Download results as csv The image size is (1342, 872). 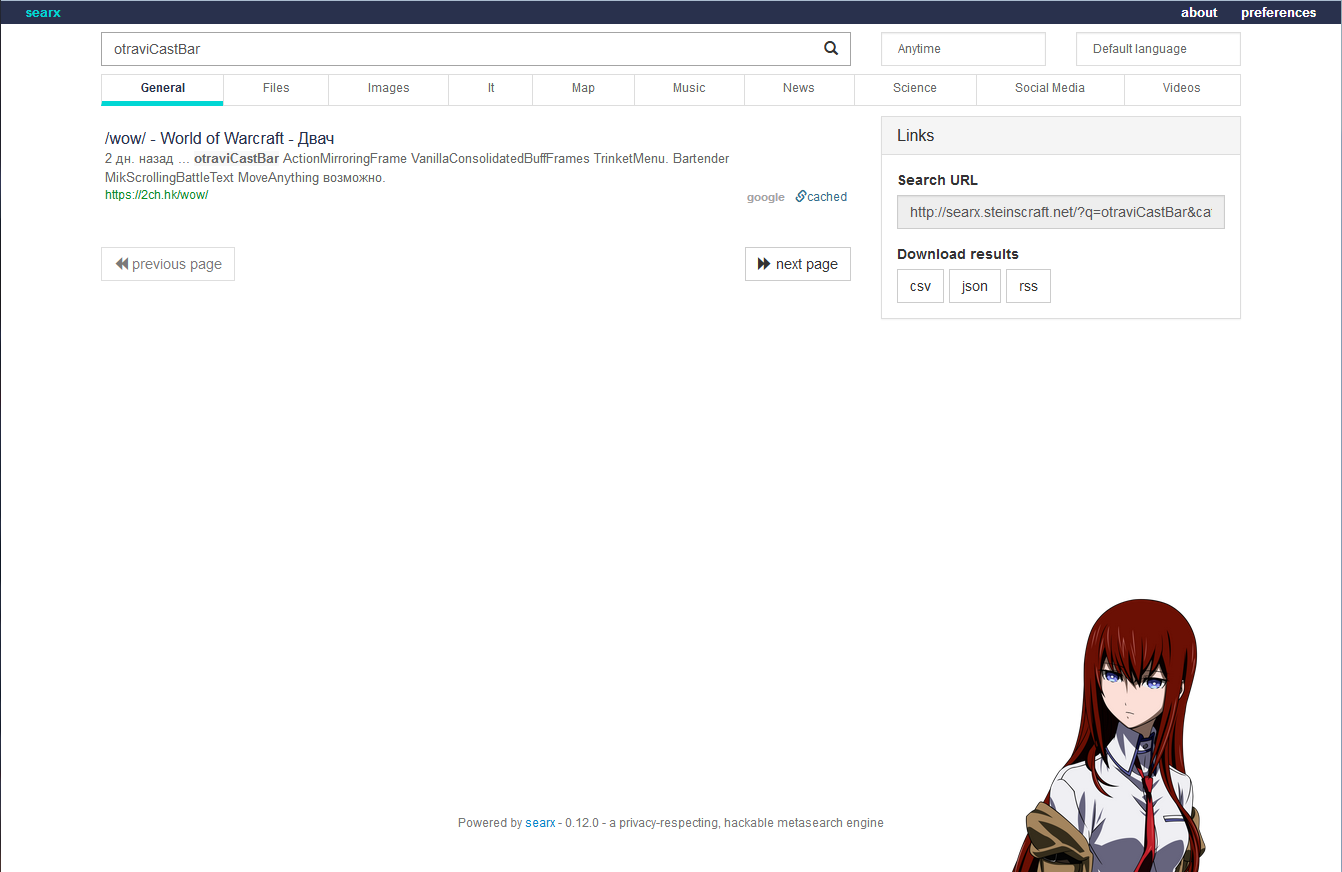pyautogui.click(x=920, y=286)
